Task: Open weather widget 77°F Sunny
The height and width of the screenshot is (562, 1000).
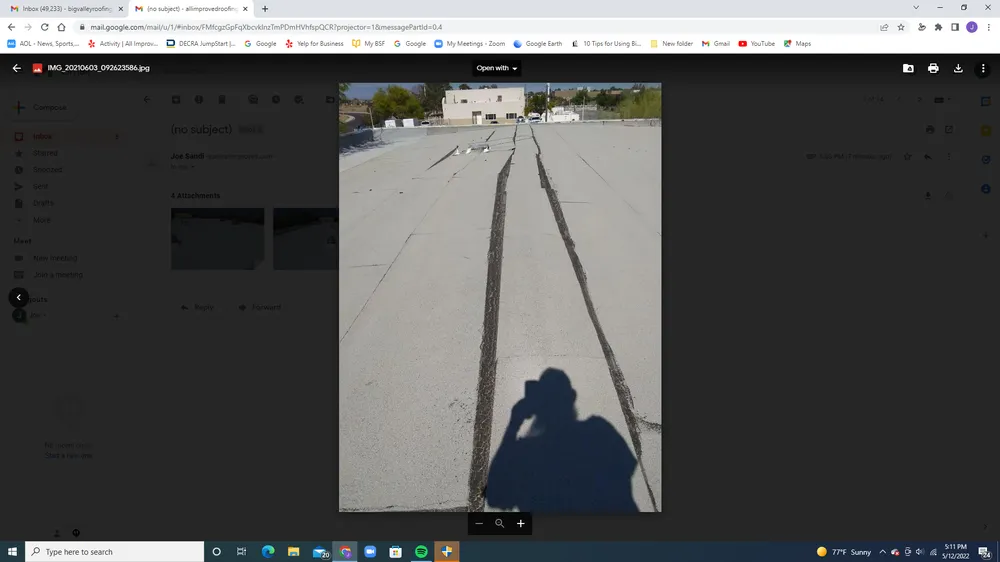Action: point(844,552)
